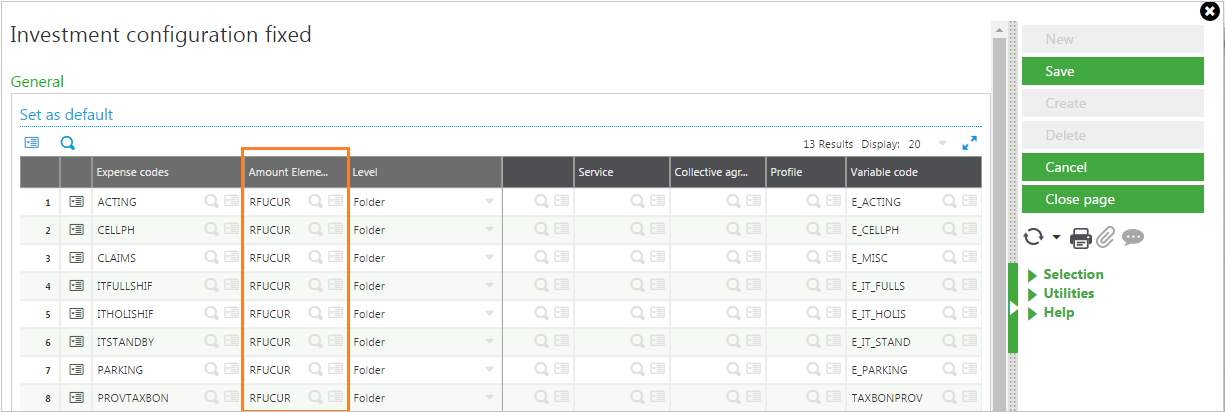Open the dropdown arrow next to the refresh icon
This screenshot has width=1225, height=412.
click(x=1057, y=238)
